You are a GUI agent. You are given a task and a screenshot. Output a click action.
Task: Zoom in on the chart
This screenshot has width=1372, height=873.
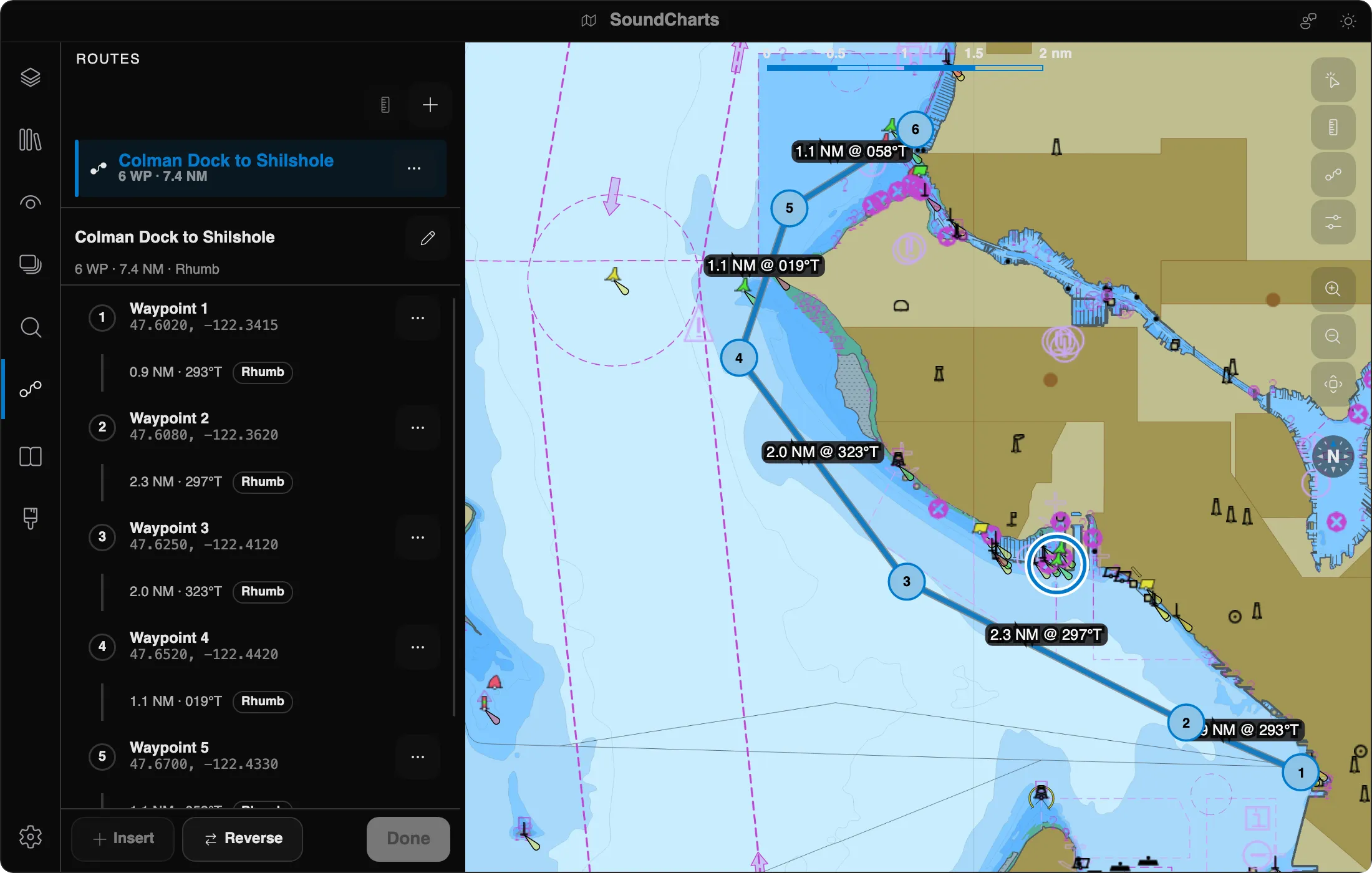click(x=1333, y=289)
